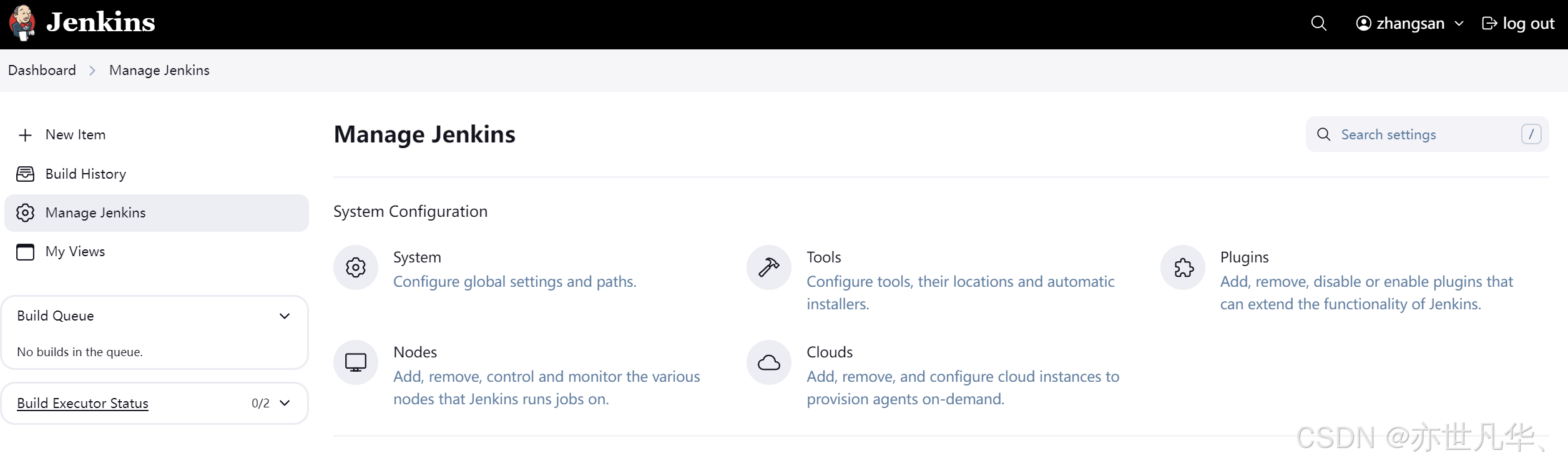This screenshot has width=1568, height=463.
Task: Click the gear icon next to Manage Jenkins
Action: [25, 213]
